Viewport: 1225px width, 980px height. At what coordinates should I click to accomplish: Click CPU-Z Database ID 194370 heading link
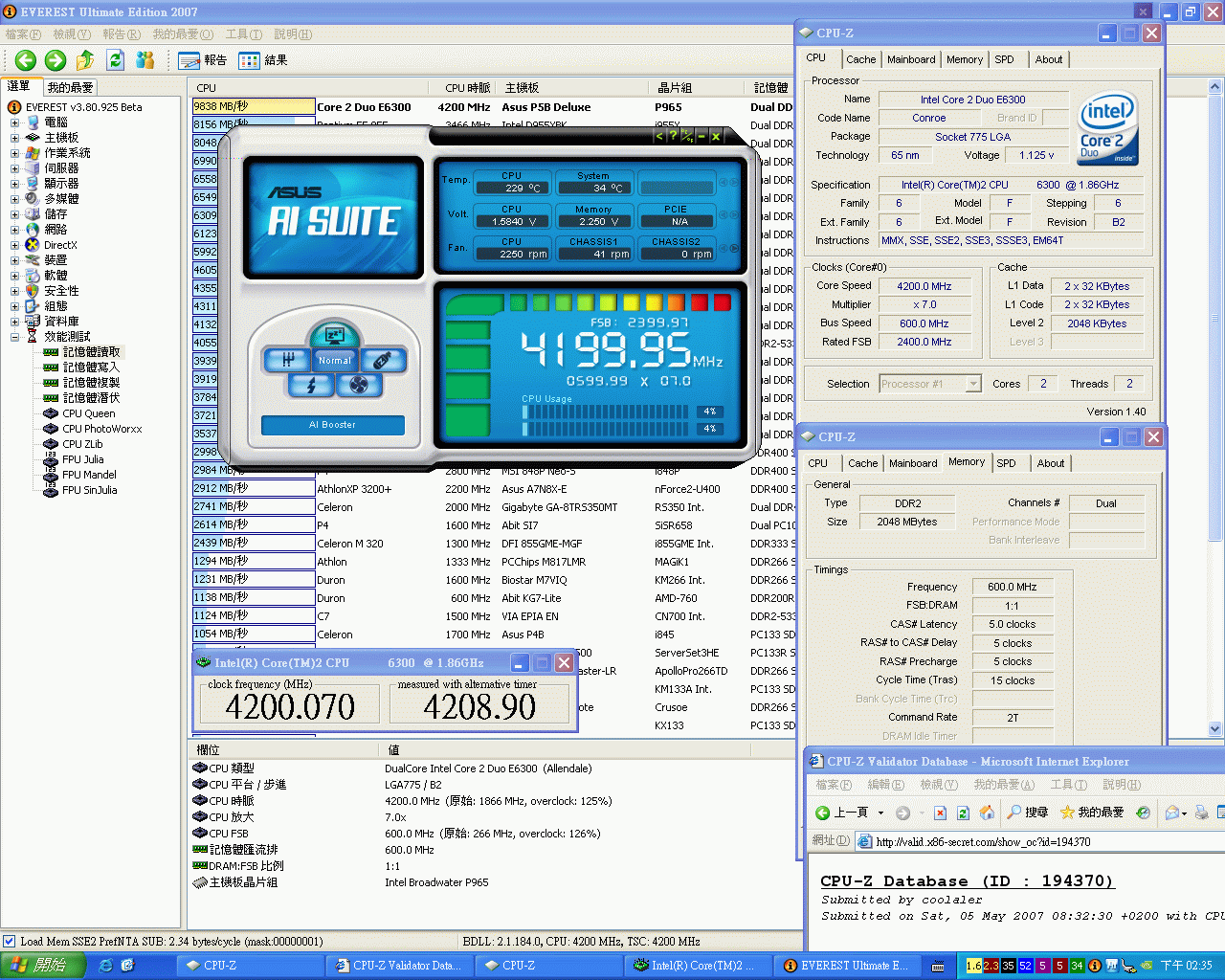click(x=967, y=881)
